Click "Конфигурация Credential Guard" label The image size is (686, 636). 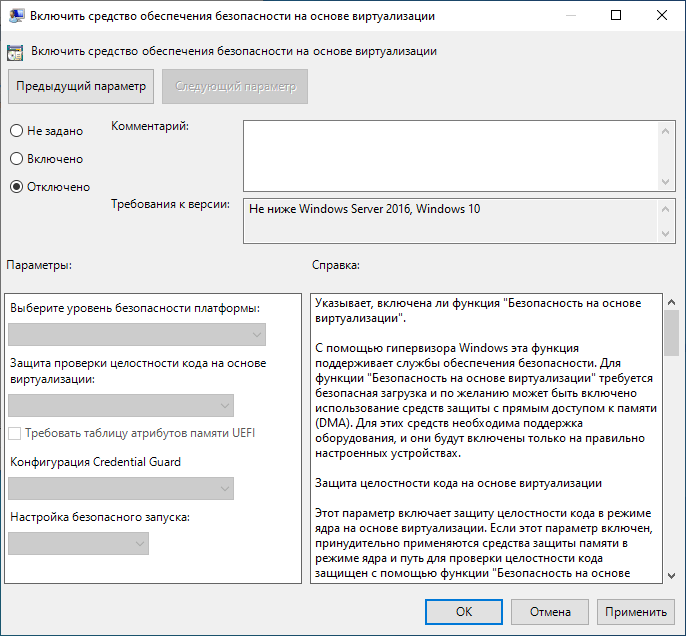95,462
